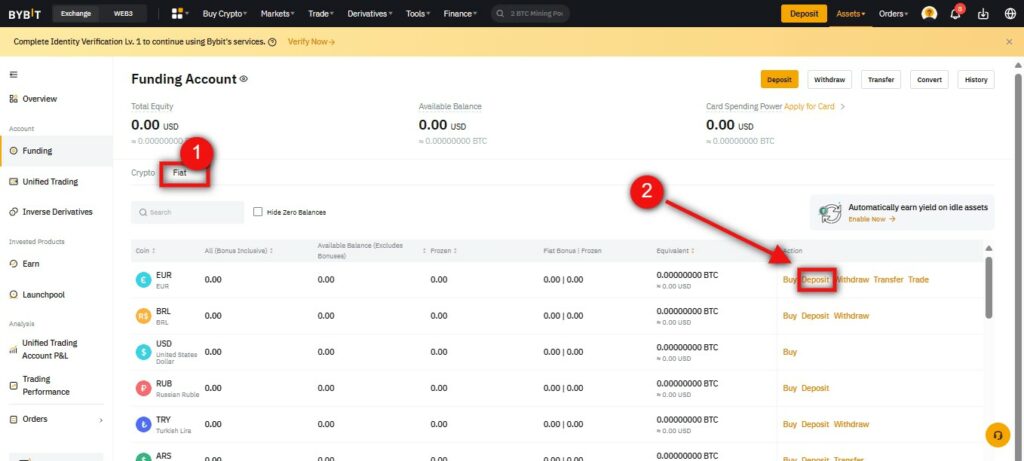Open the support headset chat icon

click(x=997, y=435)
